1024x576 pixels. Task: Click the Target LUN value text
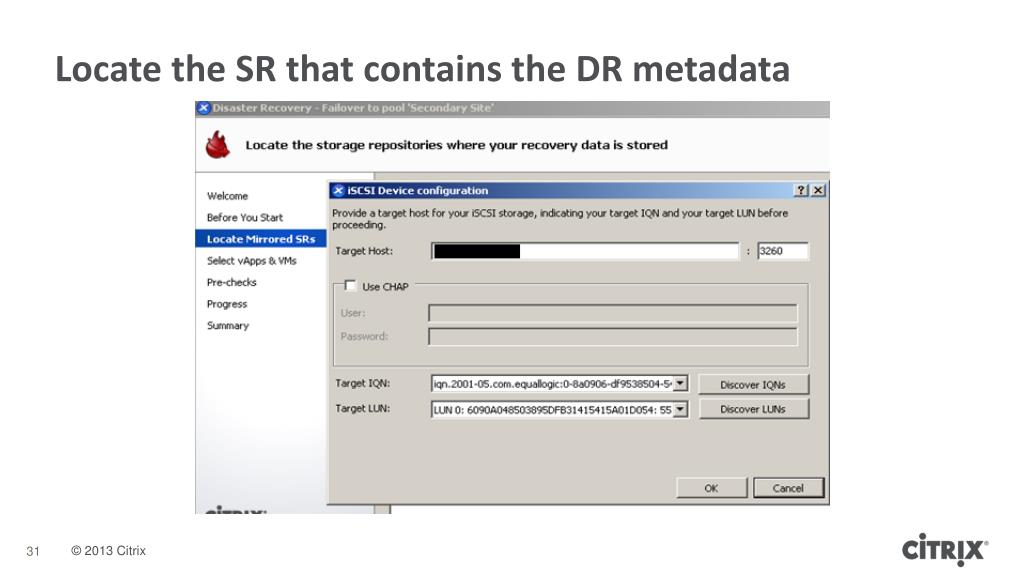552,409
